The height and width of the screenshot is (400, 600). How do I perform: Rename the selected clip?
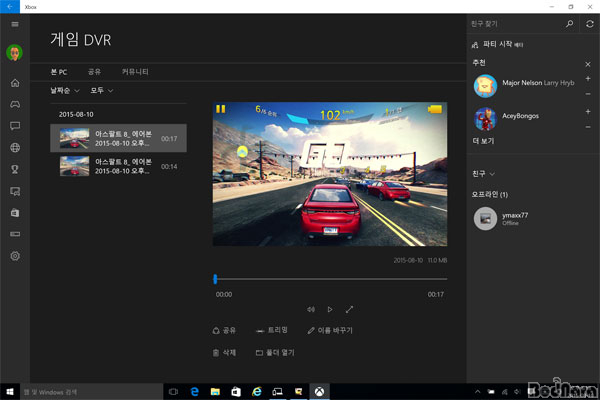click(330, 330)
